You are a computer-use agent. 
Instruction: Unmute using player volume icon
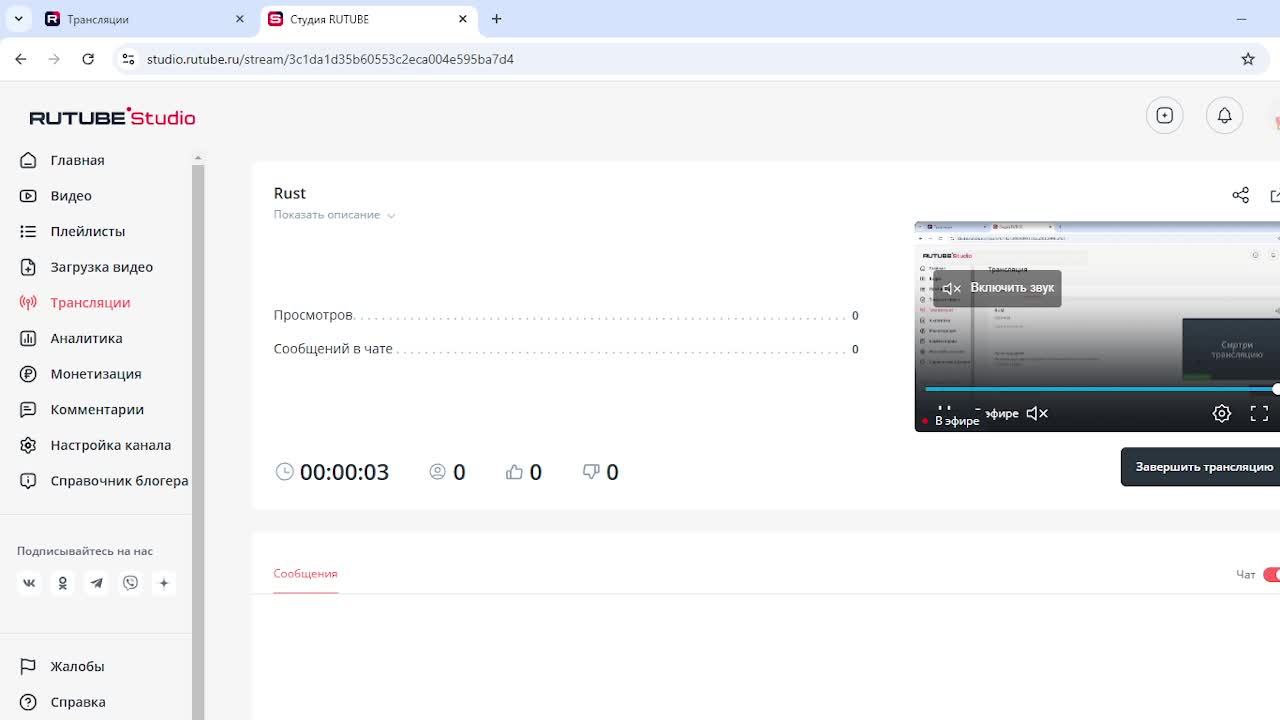1037,413
